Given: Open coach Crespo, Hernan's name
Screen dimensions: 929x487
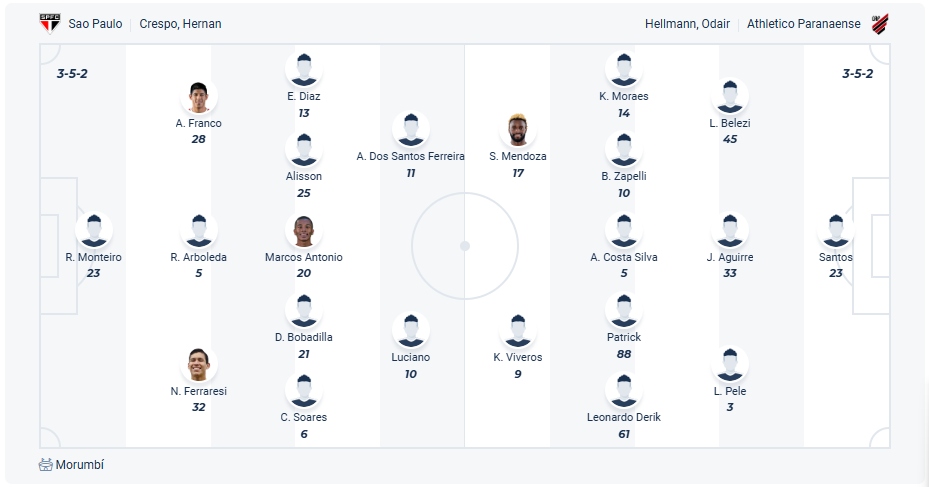Looking at the screenshot, I should 180,24.
